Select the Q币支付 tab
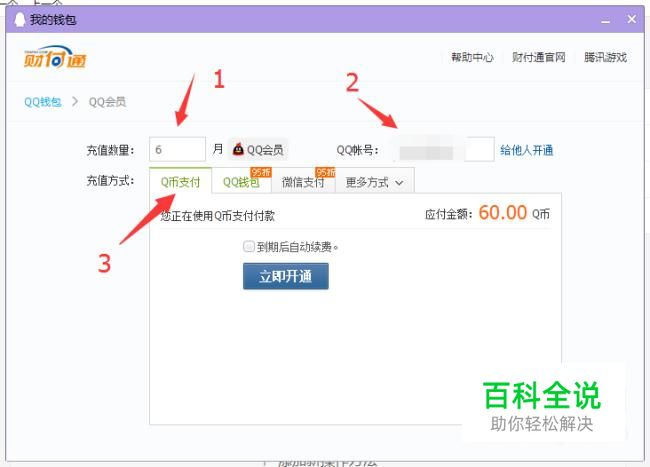This screenshot has height=467, width=650. pos(180,181)
